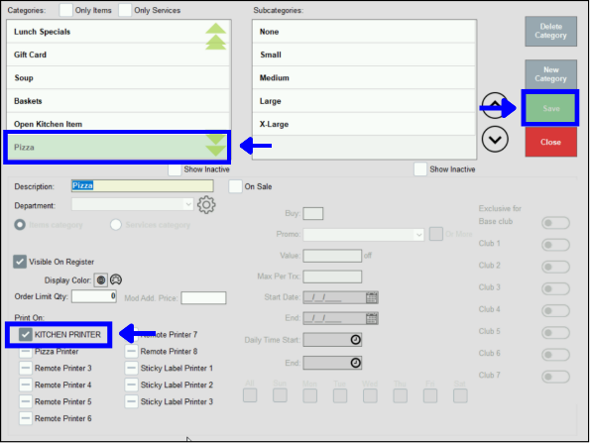Click the New Category button
Viewport: 590px width, 444px height.
pos(550,75)
